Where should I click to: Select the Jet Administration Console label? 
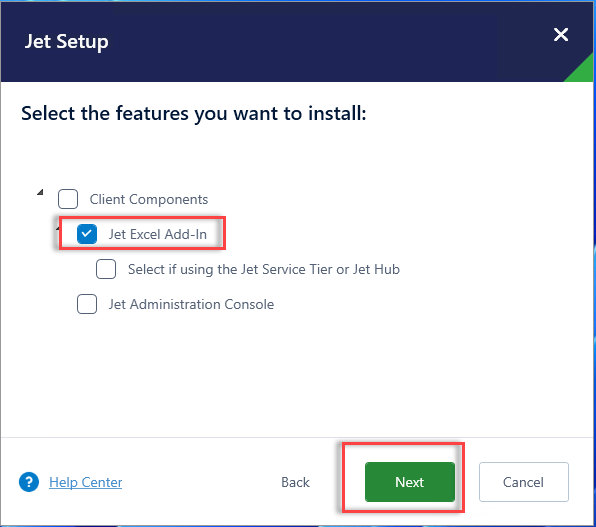coord(191,304)
